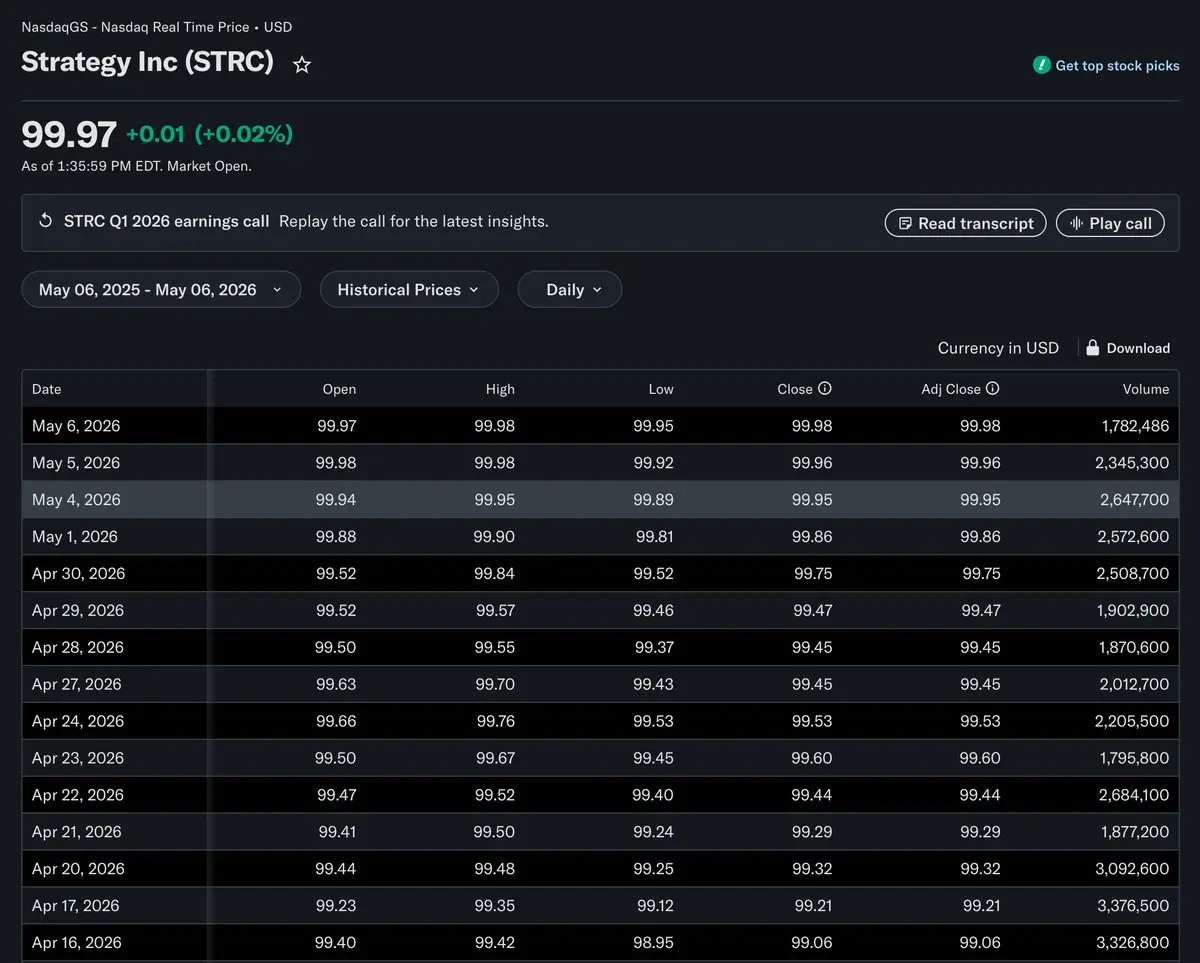Open the date range dropdown May 06, 2025
Image resolution: width=1200 pixels, height=963 pixels.
pyautogui.click(x=161, y=290)
